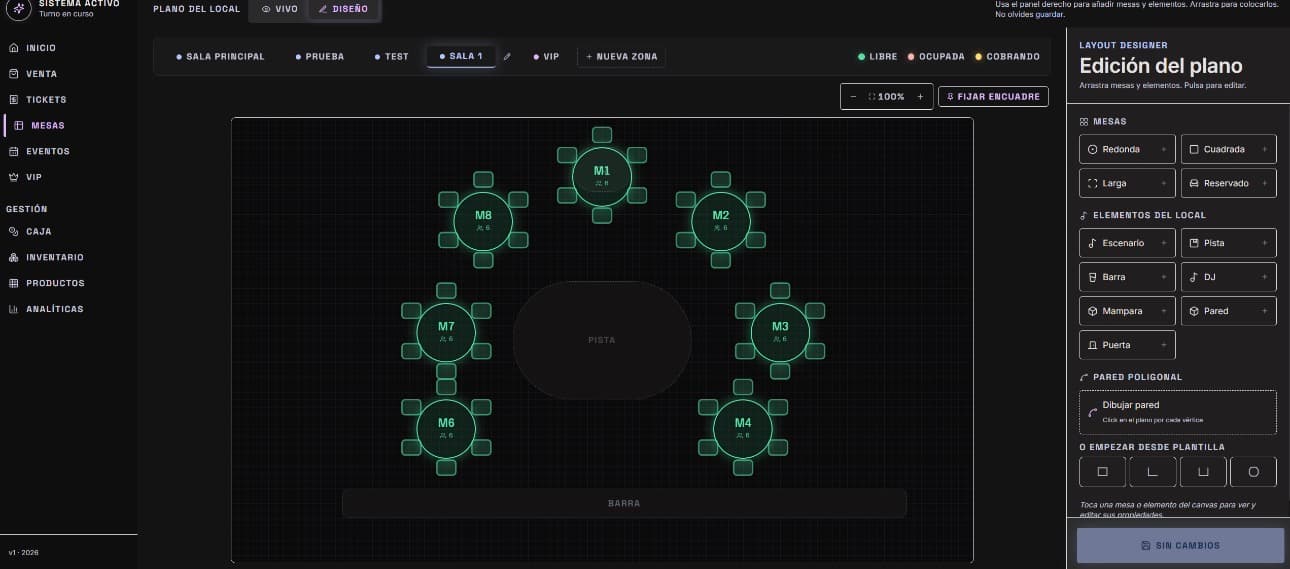Image resolution: width=1290 pixels, height=569 pixels.
Task: Select the Prueba zone tab
Action: [320, 57]
